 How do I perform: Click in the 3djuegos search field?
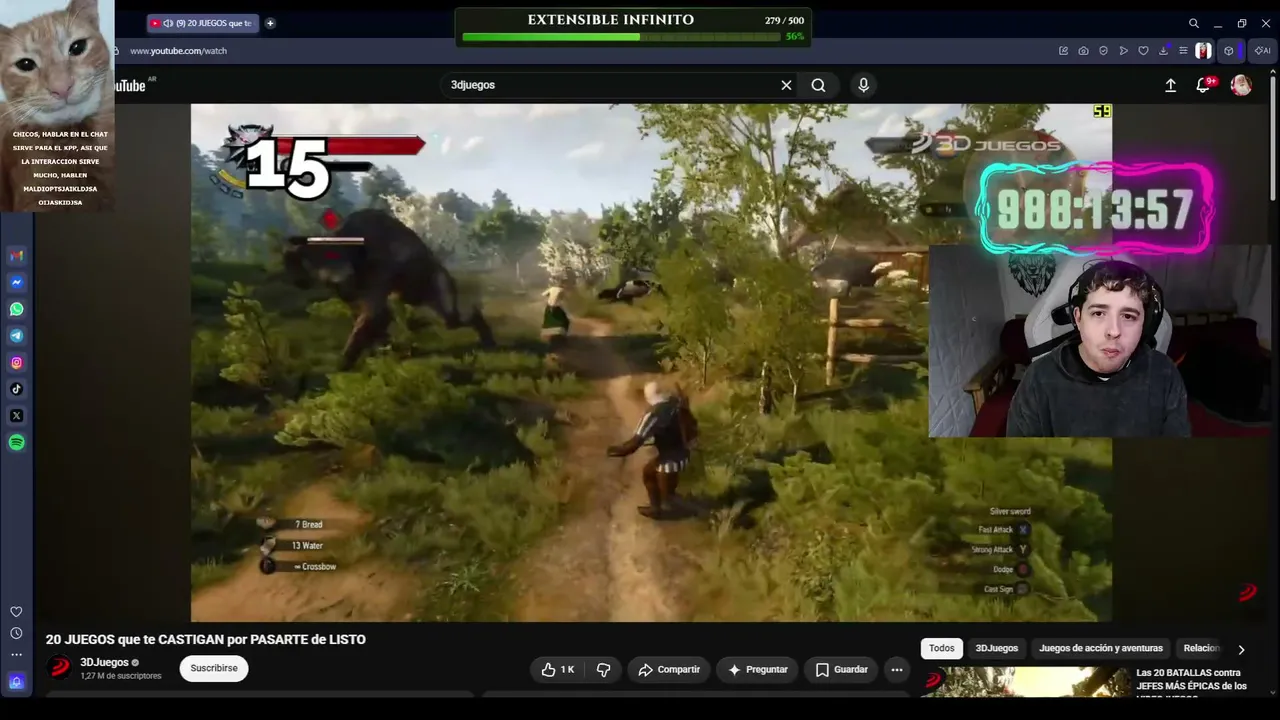[610, 85]
